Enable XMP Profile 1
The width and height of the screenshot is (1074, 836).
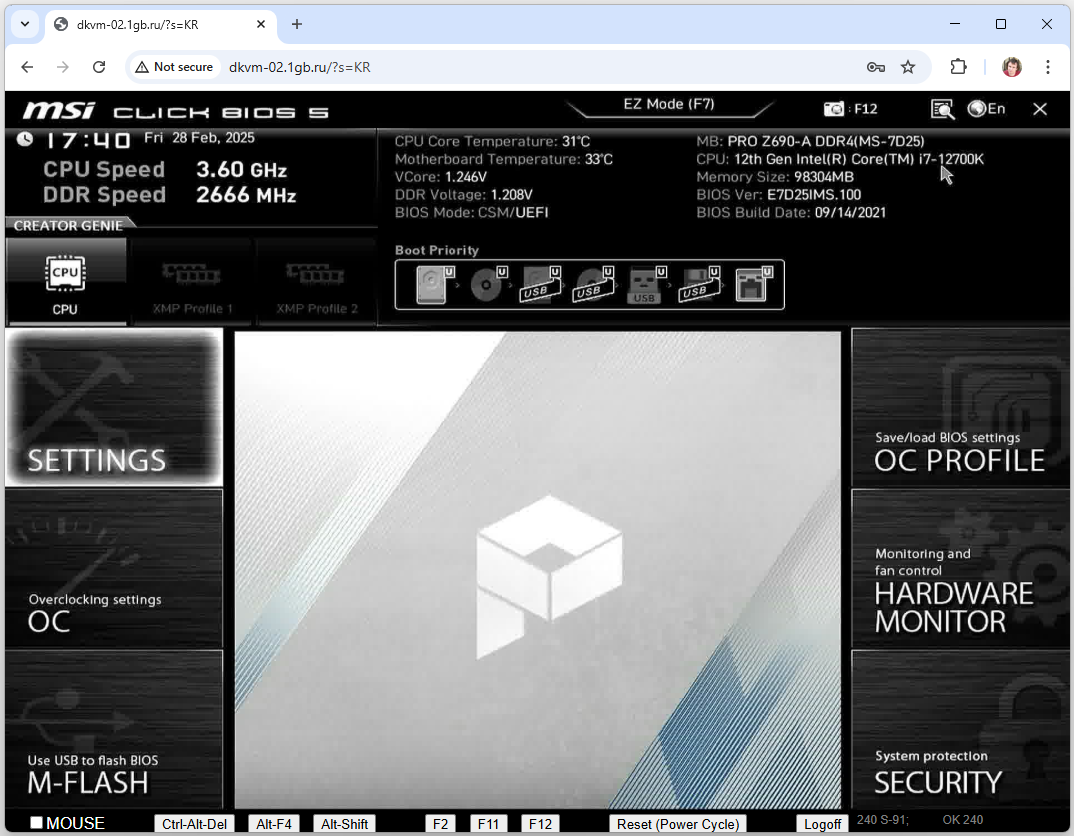(x=192, y=283)
